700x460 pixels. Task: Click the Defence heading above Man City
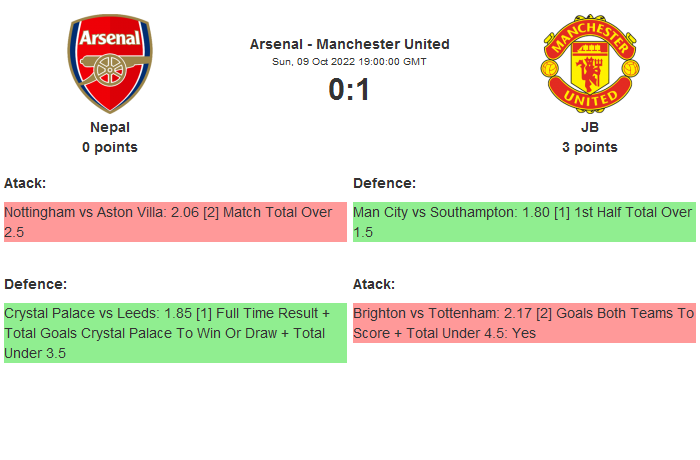(384, 183)
